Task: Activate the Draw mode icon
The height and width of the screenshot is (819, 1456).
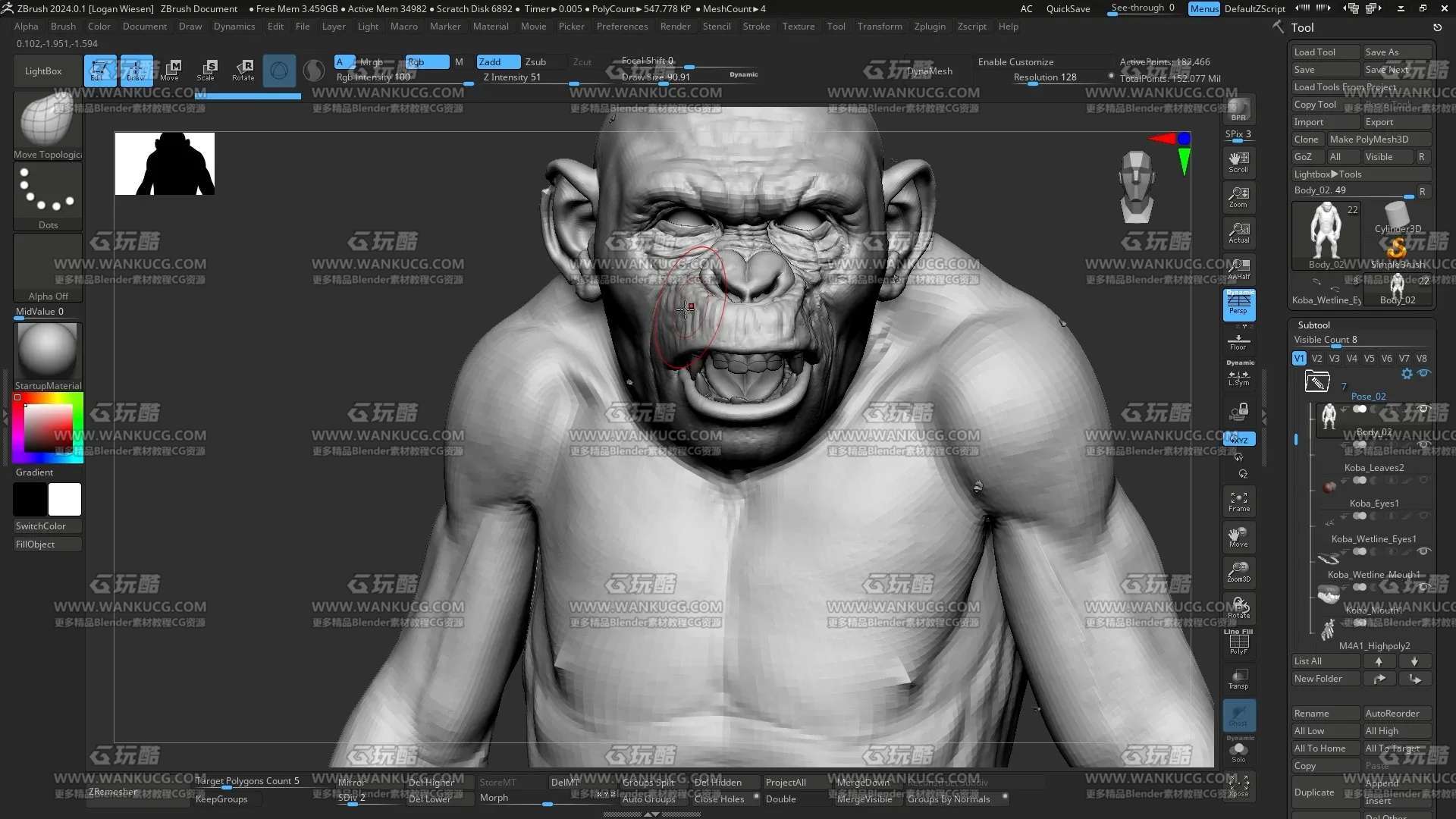Action: click(x=136, y=70)
